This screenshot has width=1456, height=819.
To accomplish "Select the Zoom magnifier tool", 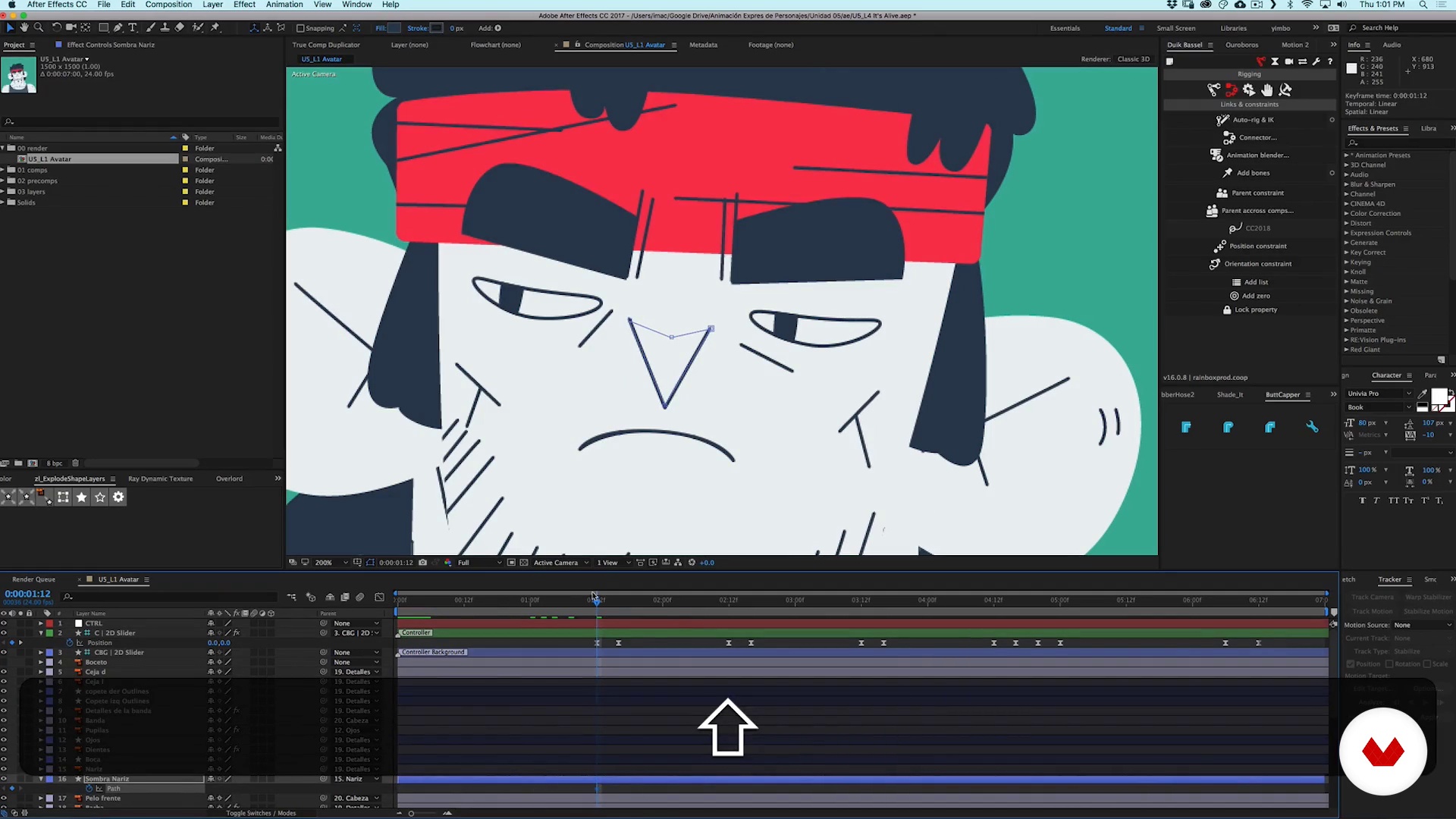I will [x=39, y=27].
